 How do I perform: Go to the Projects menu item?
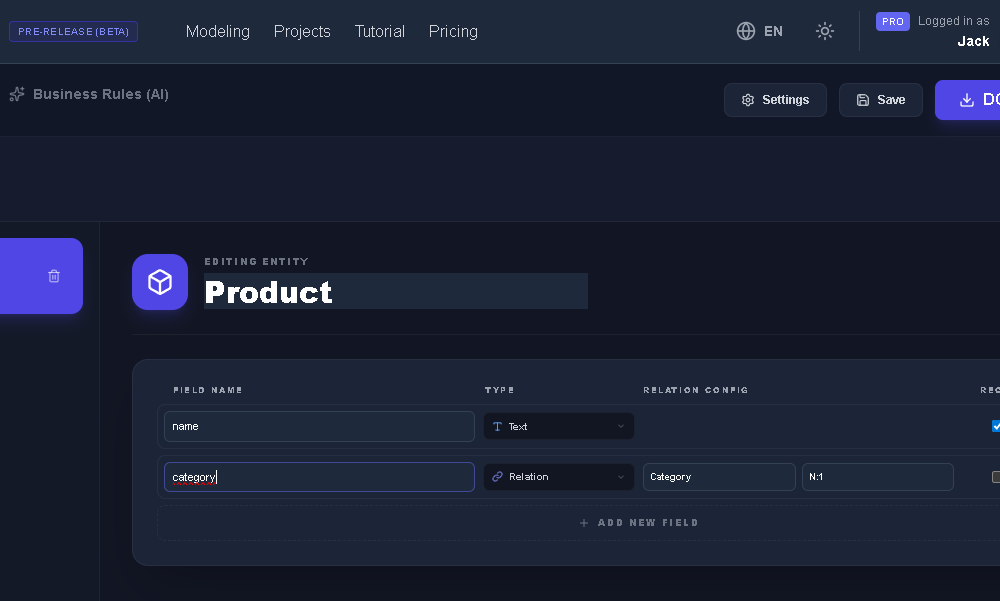pyautogui.click(x=302, y=31)
